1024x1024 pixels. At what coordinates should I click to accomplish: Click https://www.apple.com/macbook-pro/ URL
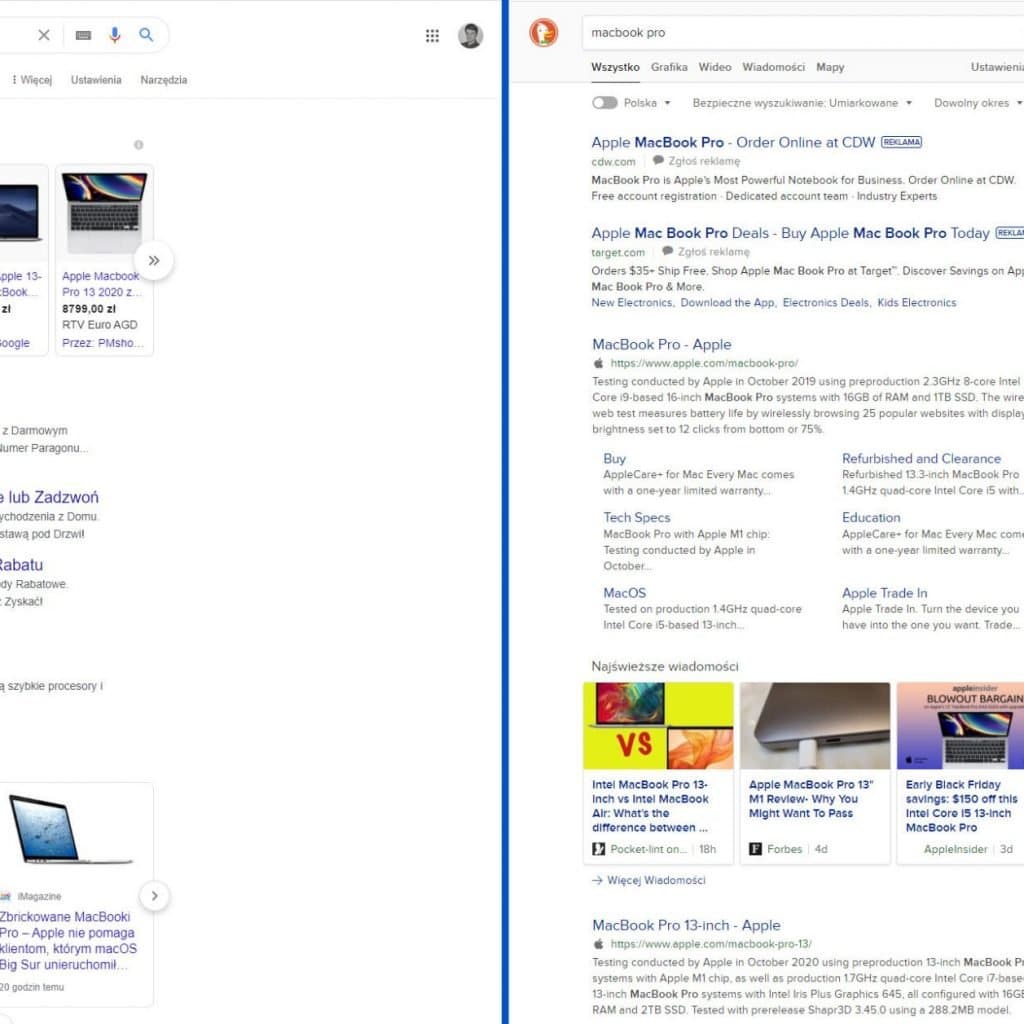point(704,363)
